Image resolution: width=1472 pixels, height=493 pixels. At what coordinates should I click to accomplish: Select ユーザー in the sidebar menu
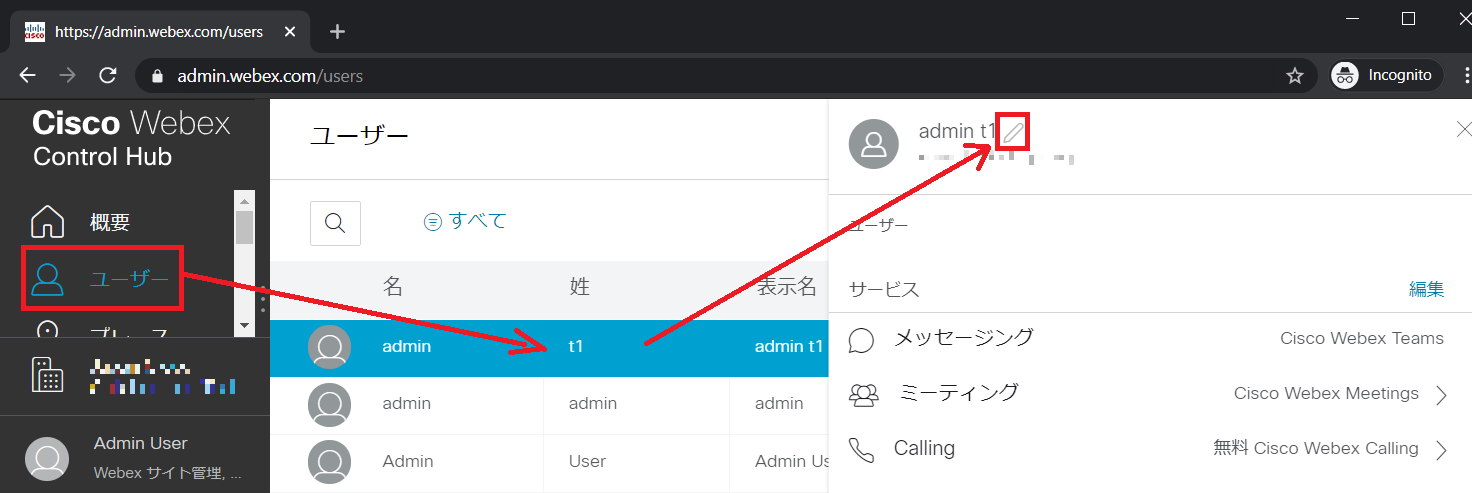129,279
